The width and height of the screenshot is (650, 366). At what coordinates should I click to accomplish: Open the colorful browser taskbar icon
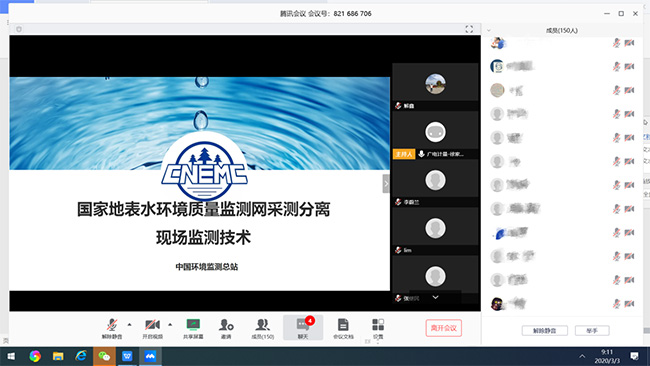coord(35,356)
